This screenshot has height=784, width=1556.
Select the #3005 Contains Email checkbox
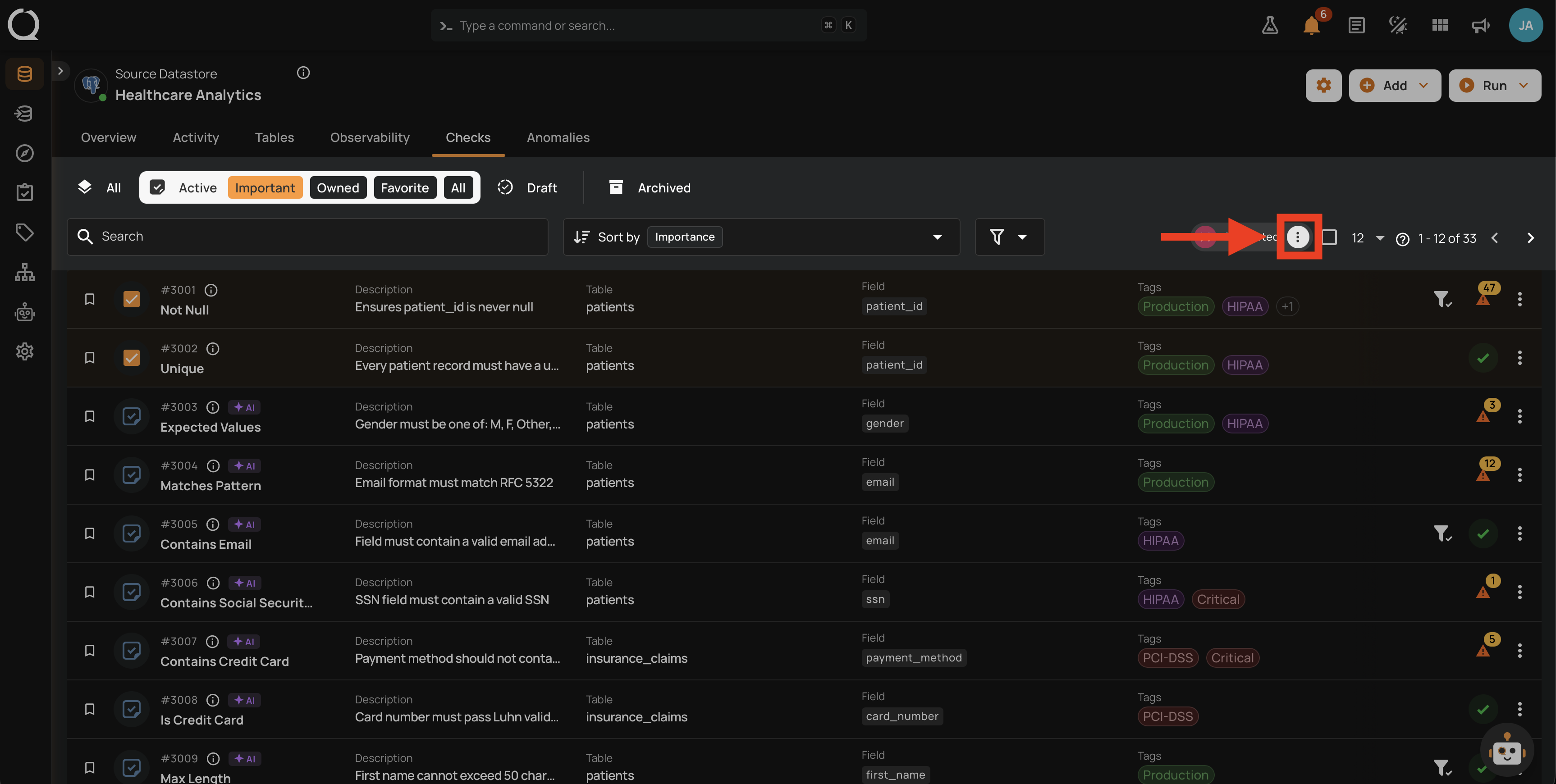point(131,533)
